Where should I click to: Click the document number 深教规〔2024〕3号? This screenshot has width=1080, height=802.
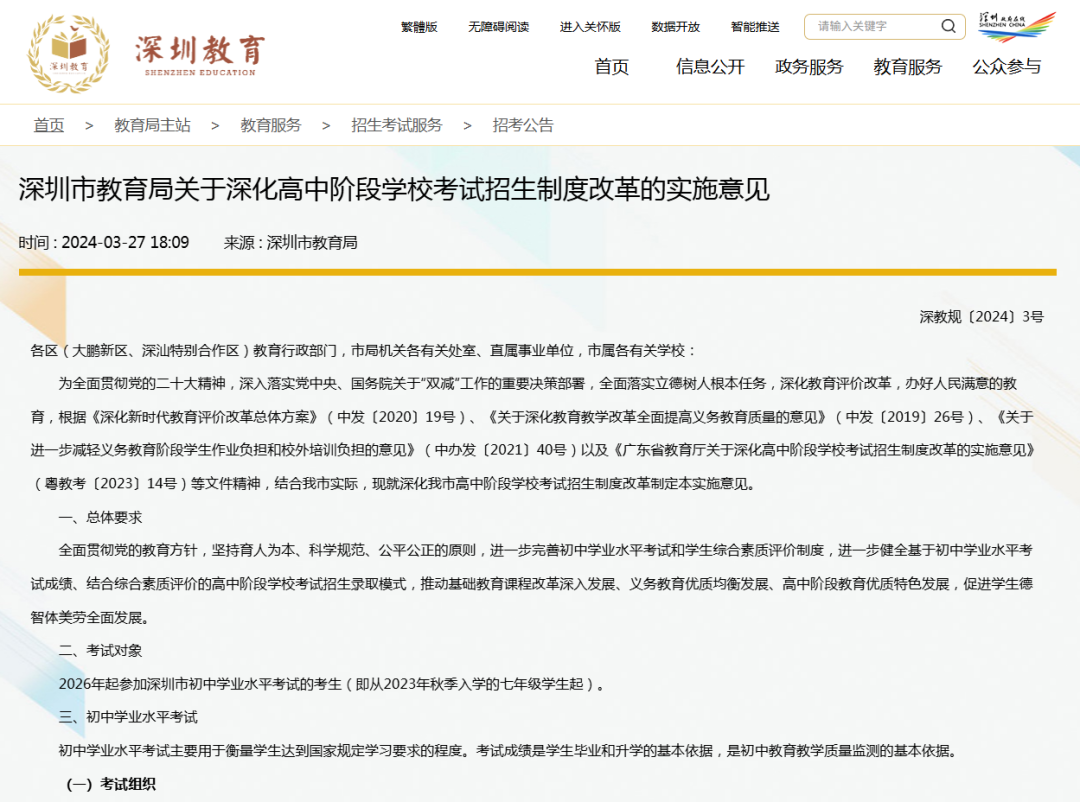982,317
